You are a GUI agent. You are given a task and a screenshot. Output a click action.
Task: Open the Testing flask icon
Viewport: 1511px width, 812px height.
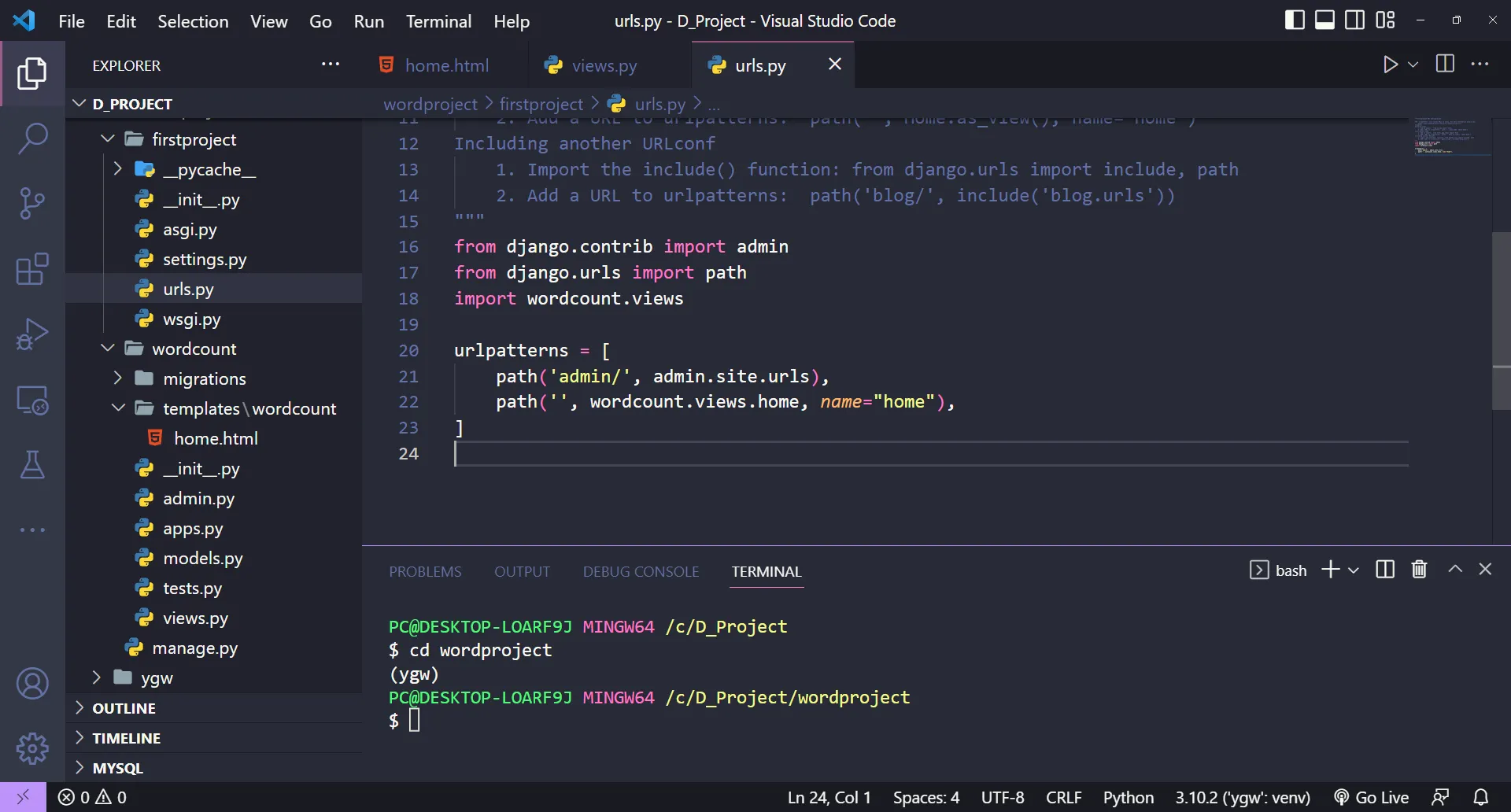click(32, 465)
